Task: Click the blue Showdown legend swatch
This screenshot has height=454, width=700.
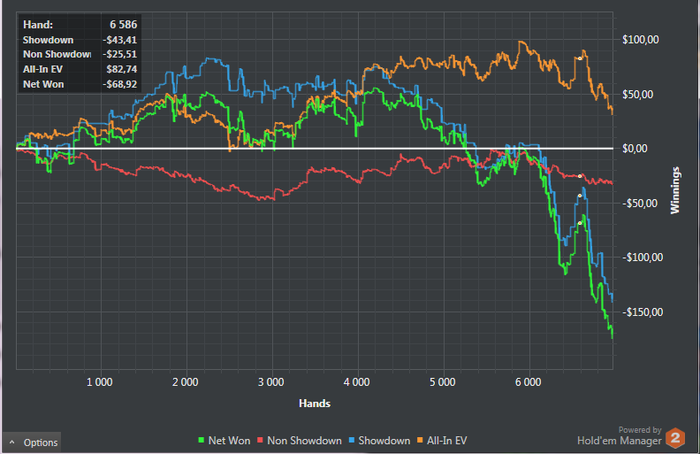Action: (351, 441)
